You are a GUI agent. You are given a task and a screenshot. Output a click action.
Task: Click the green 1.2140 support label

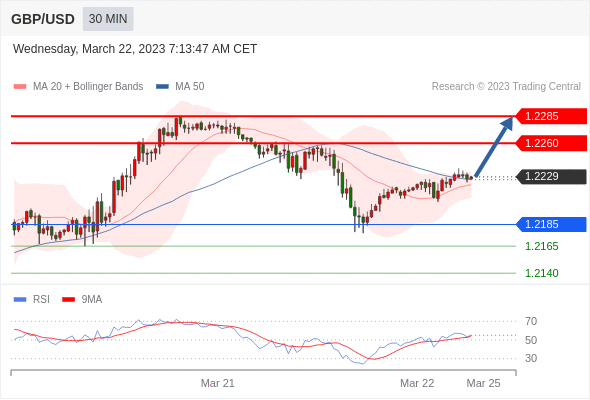point(541,273)
